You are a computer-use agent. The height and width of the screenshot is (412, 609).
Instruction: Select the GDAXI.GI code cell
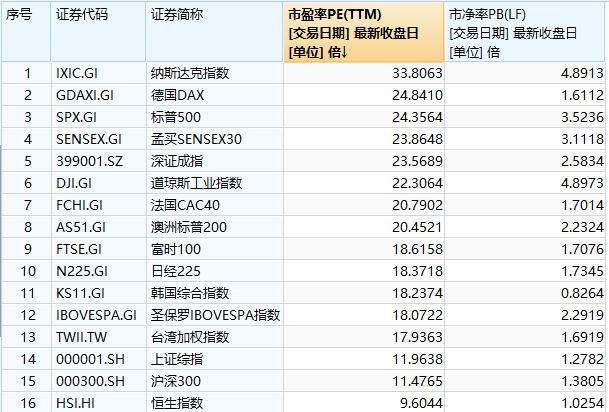coord(98,95)
